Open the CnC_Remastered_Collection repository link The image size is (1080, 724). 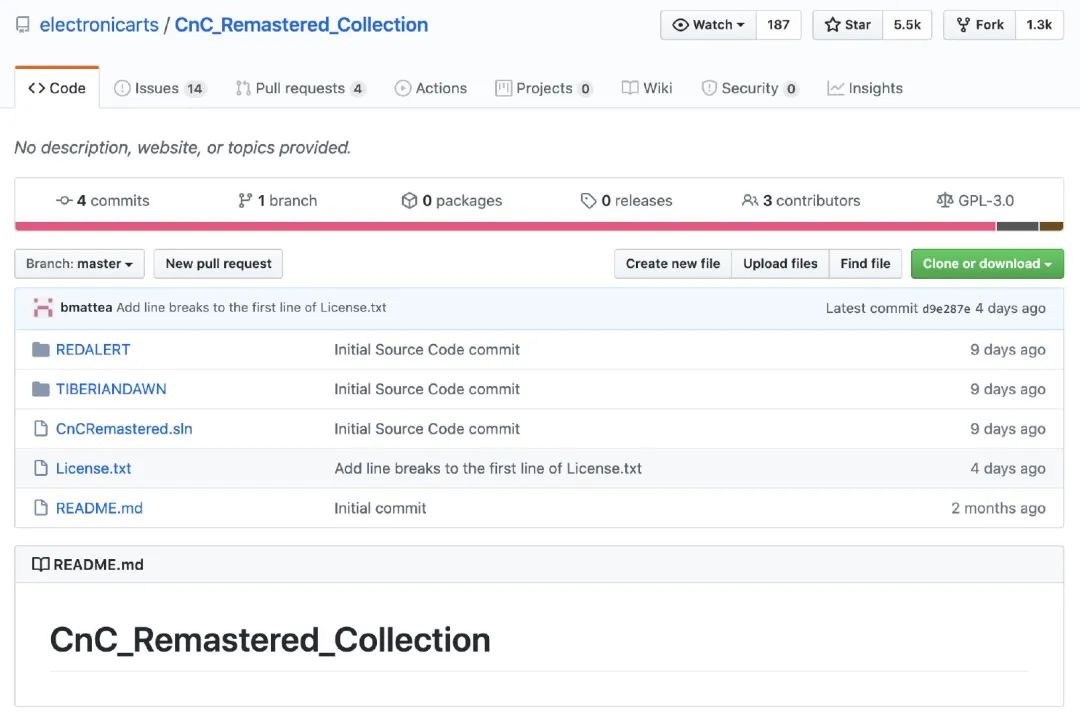301,25
